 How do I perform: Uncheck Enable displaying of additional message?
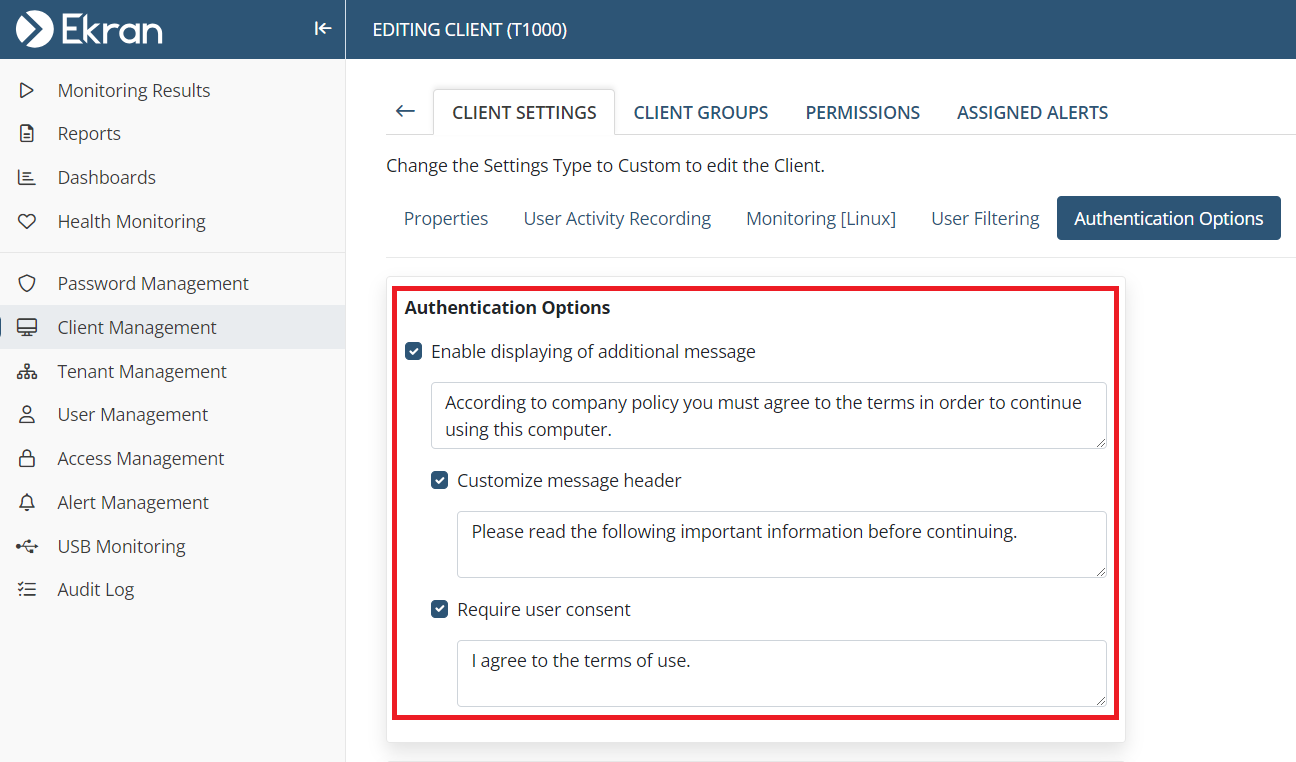[x=414, y=352]
